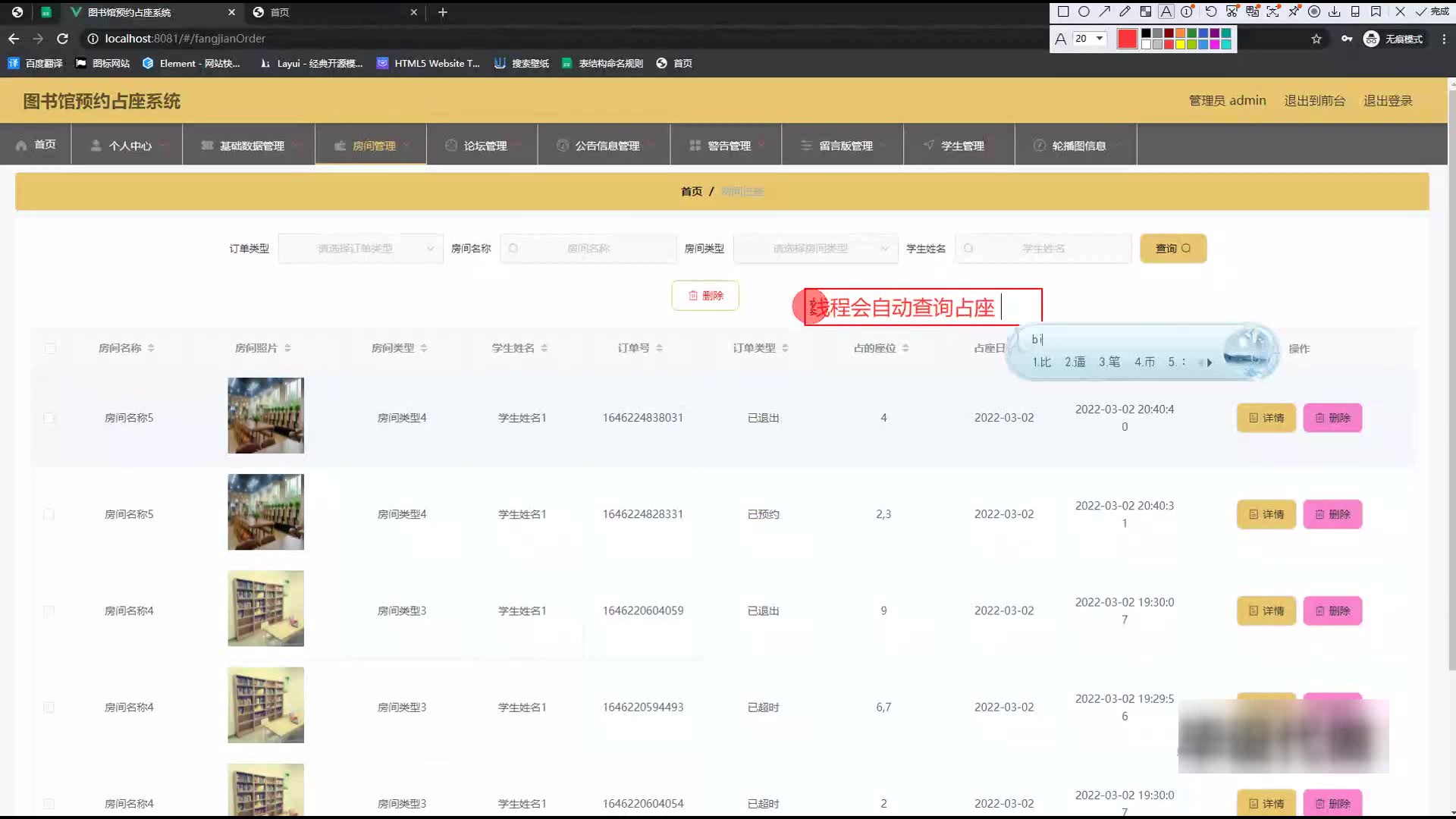Select the pencil drawing tool
The height and width of the screenshot is (819, 1456).
(1125, 11)
